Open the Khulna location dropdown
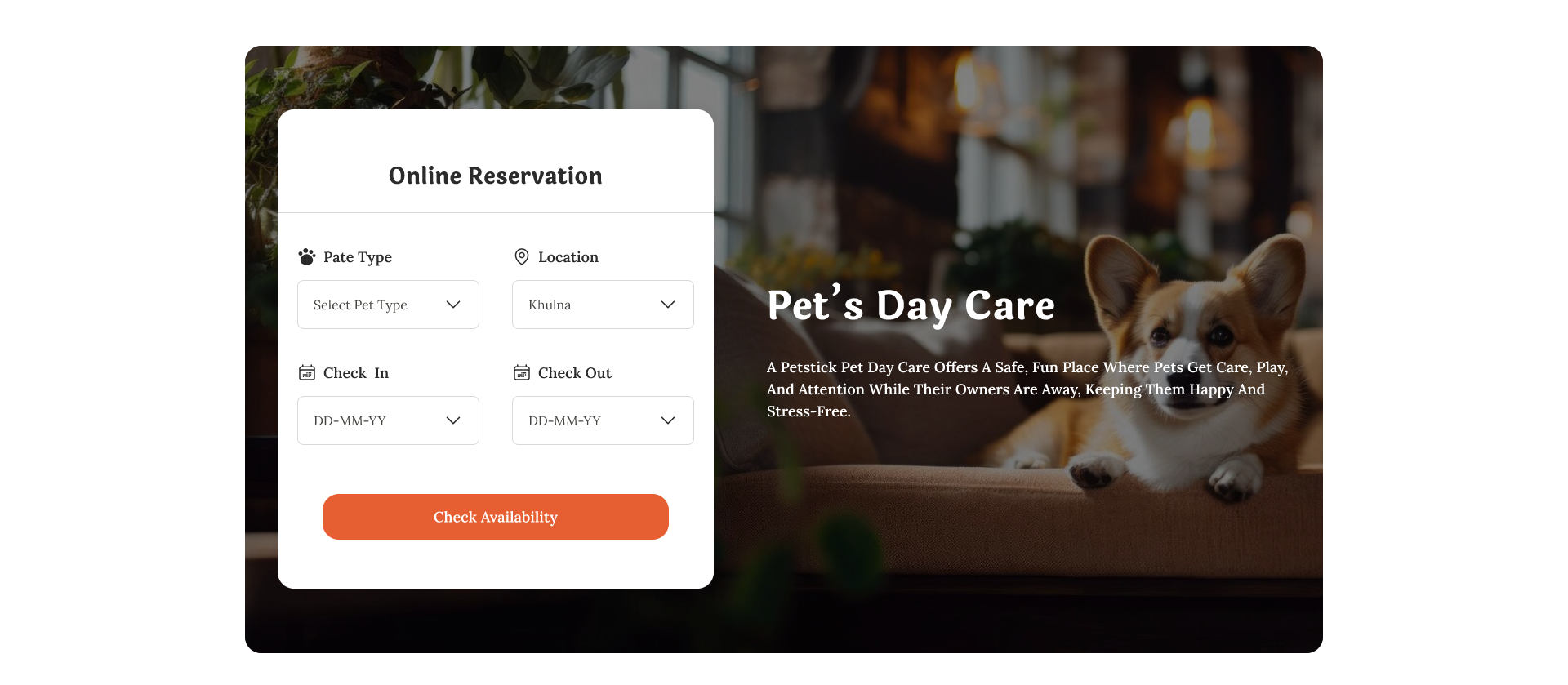1568x685 pixels. [603, 305]
